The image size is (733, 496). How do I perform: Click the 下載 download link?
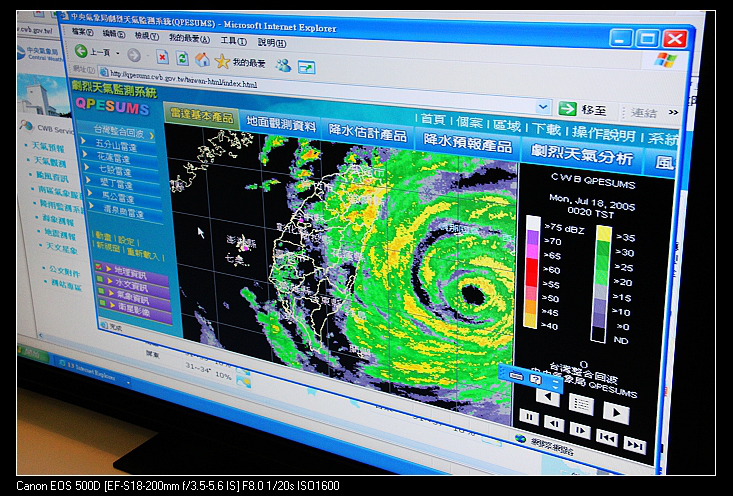tap(546, 129)
